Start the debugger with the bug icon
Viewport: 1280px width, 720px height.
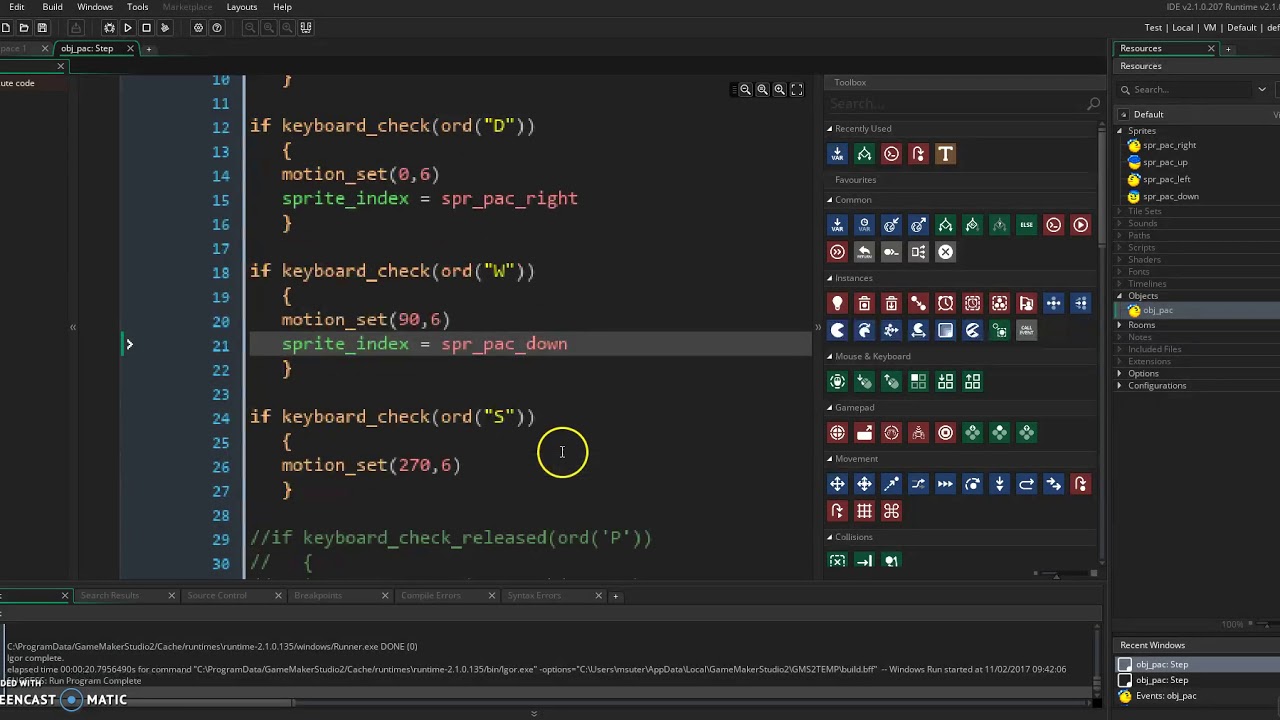tap(109, 28)
